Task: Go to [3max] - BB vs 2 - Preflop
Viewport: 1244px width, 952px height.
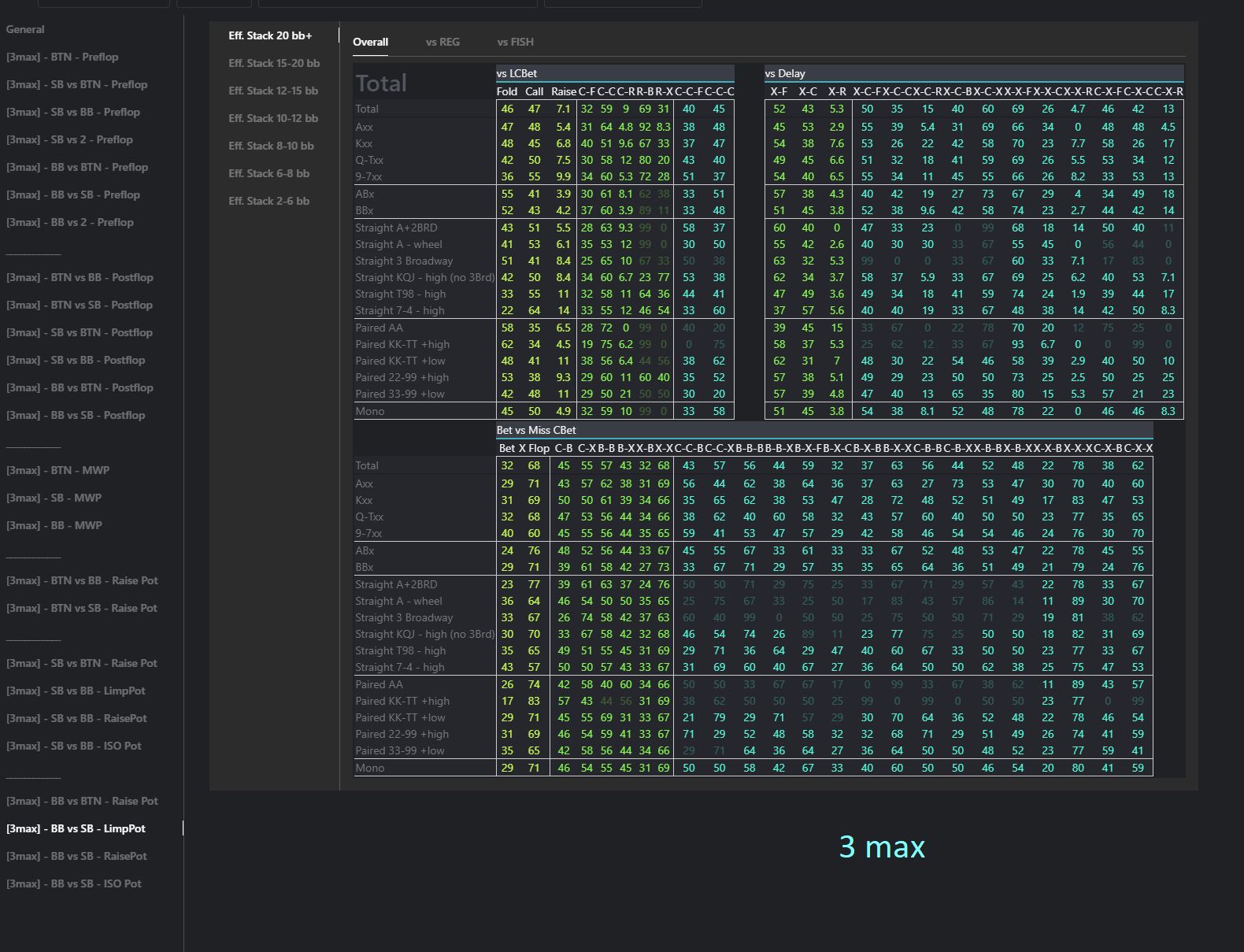Action: [70, 222]
